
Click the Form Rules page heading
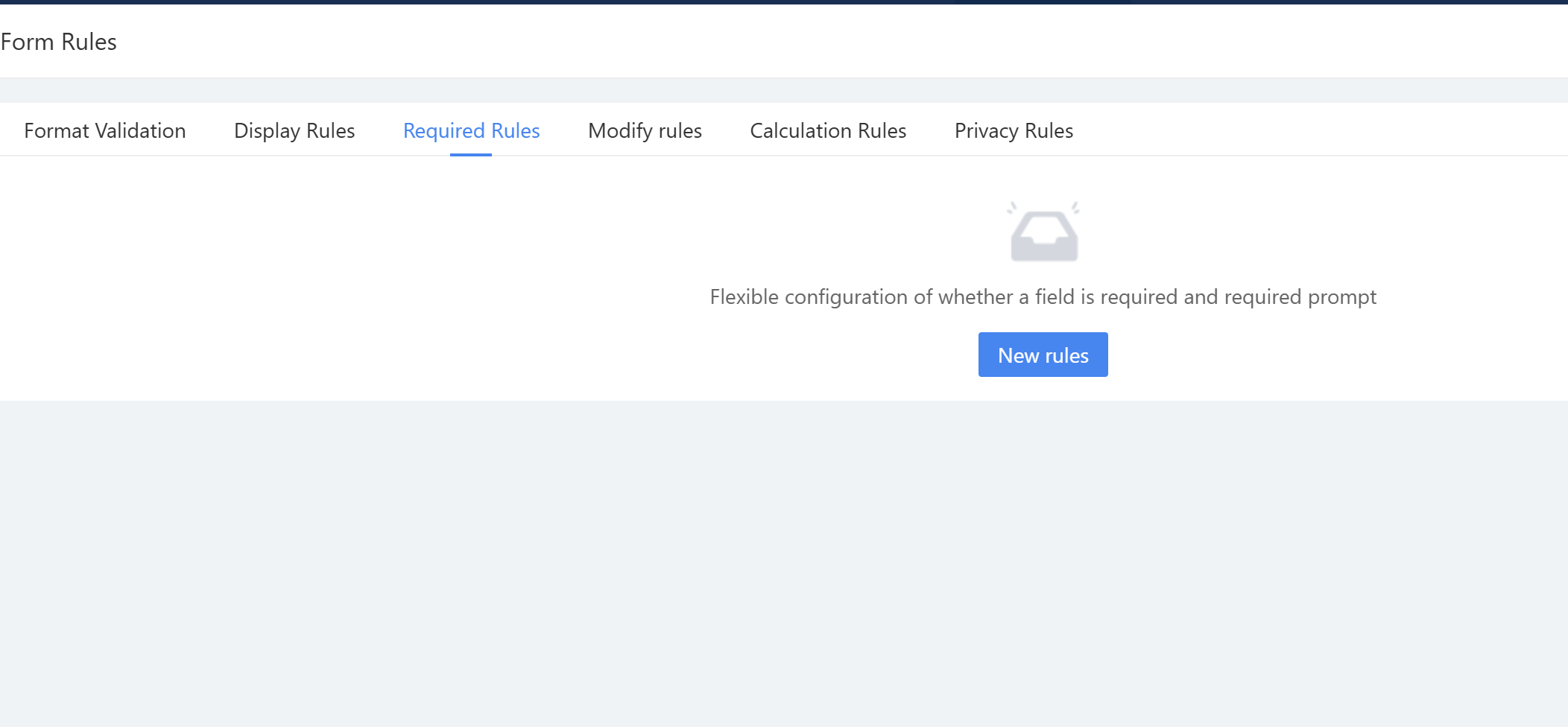(x=59, y=42)
